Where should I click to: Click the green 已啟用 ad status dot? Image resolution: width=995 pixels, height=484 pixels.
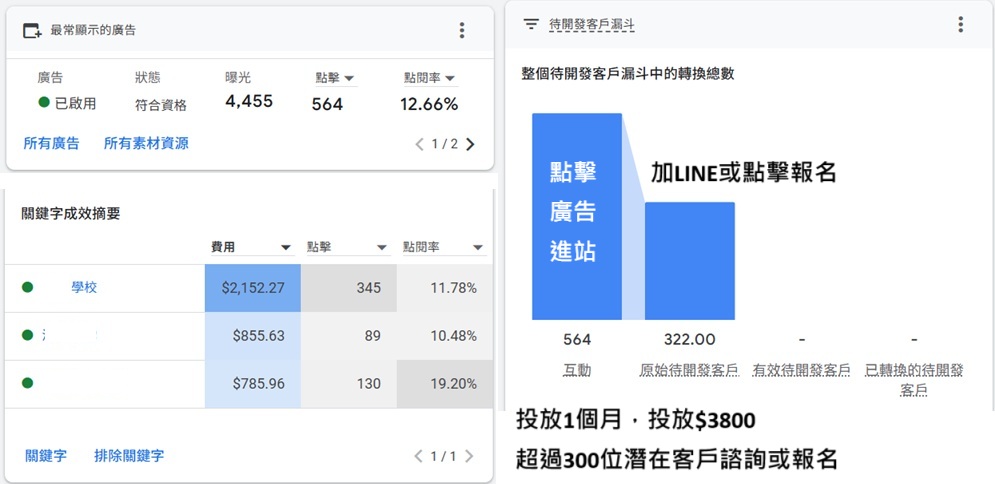pos(44,102)
